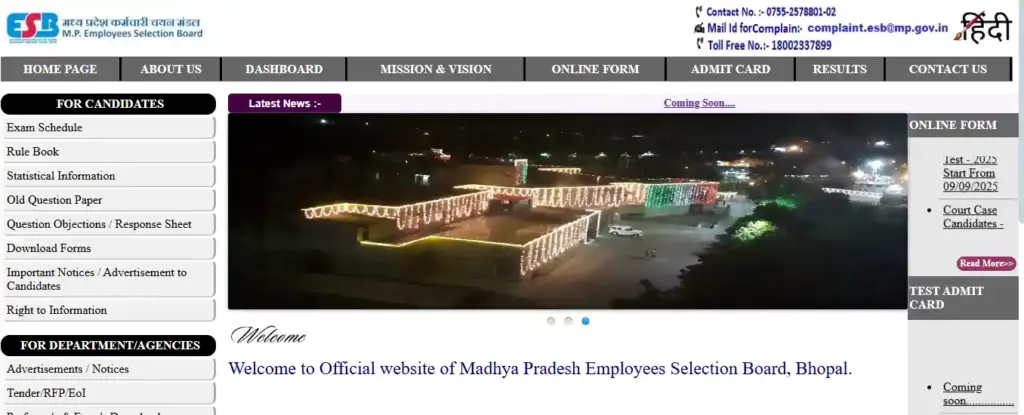Open the Exam Schedule sidebar item
1024x415 pixels.
(108, 127)
